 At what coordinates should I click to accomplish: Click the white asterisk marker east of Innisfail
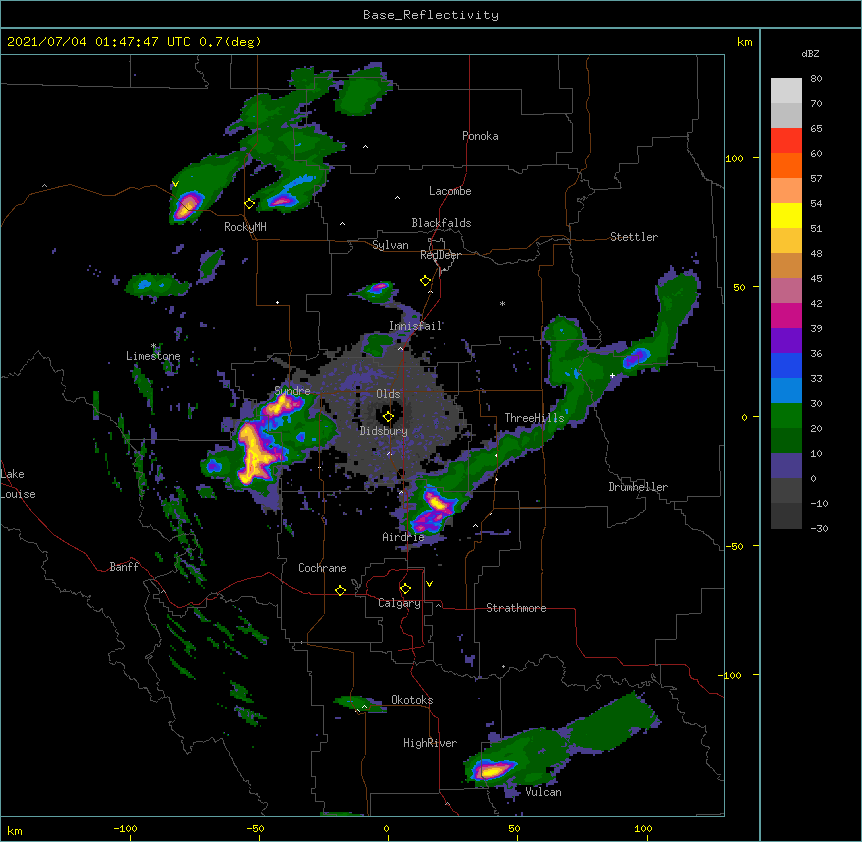point(502,303)
